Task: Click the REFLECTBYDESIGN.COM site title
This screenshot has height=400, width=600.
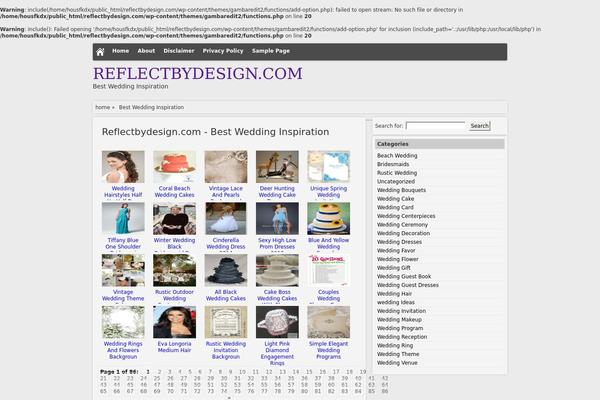Action: [x=198, y=73]
